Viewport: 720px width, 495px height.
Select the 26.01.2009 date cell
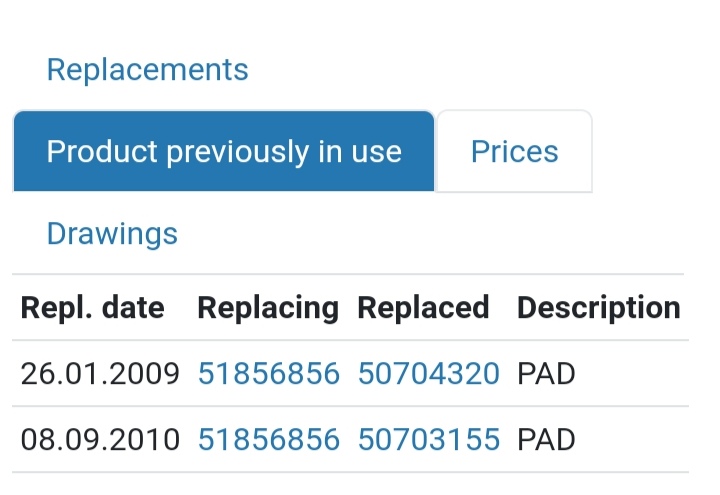pos(100,373)
